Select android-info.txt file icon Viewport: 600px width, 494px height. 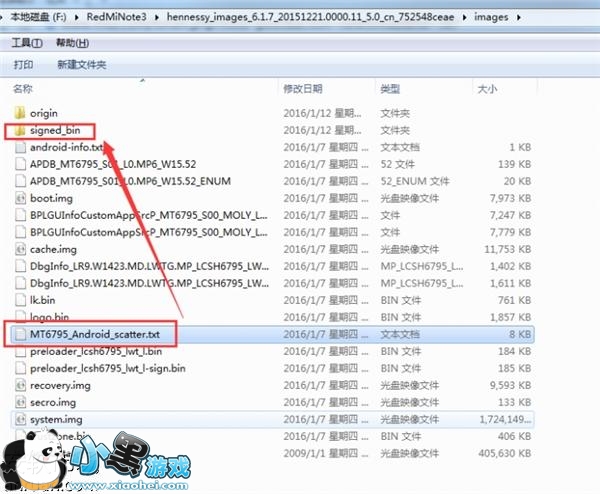20,147
